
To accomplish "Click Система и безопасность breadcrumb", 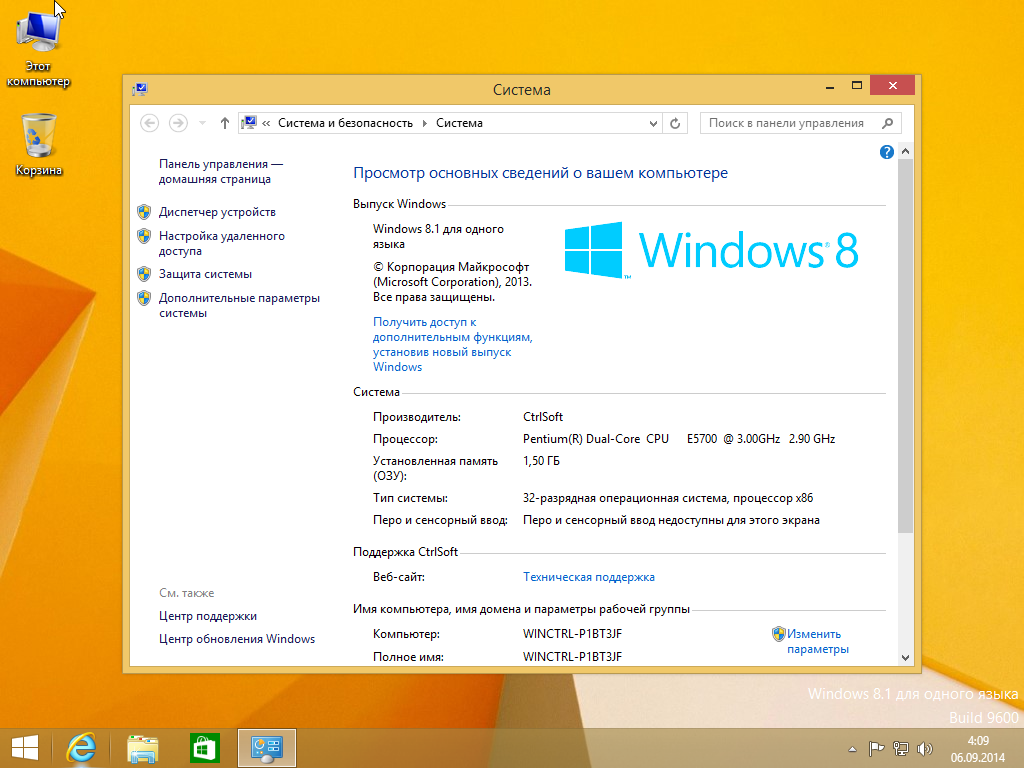I will tap(345, 123).
